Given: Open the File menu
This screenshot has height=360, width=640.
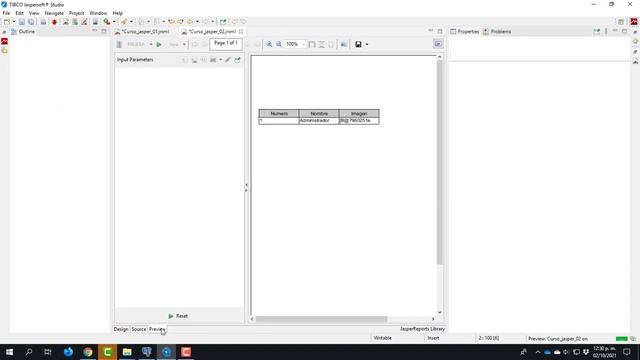Looking at the screenshot, I should click(6, 13).
